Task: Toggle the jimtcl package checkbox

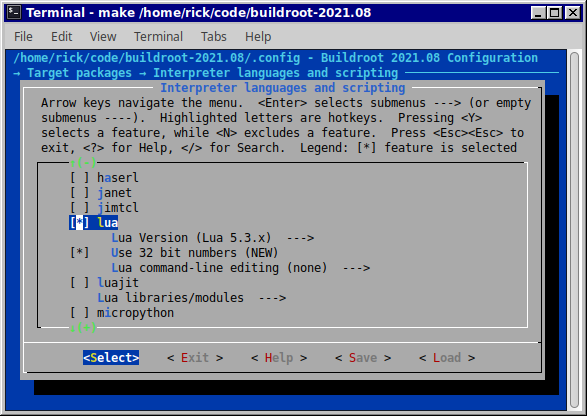Action: [x=80, y=207]
